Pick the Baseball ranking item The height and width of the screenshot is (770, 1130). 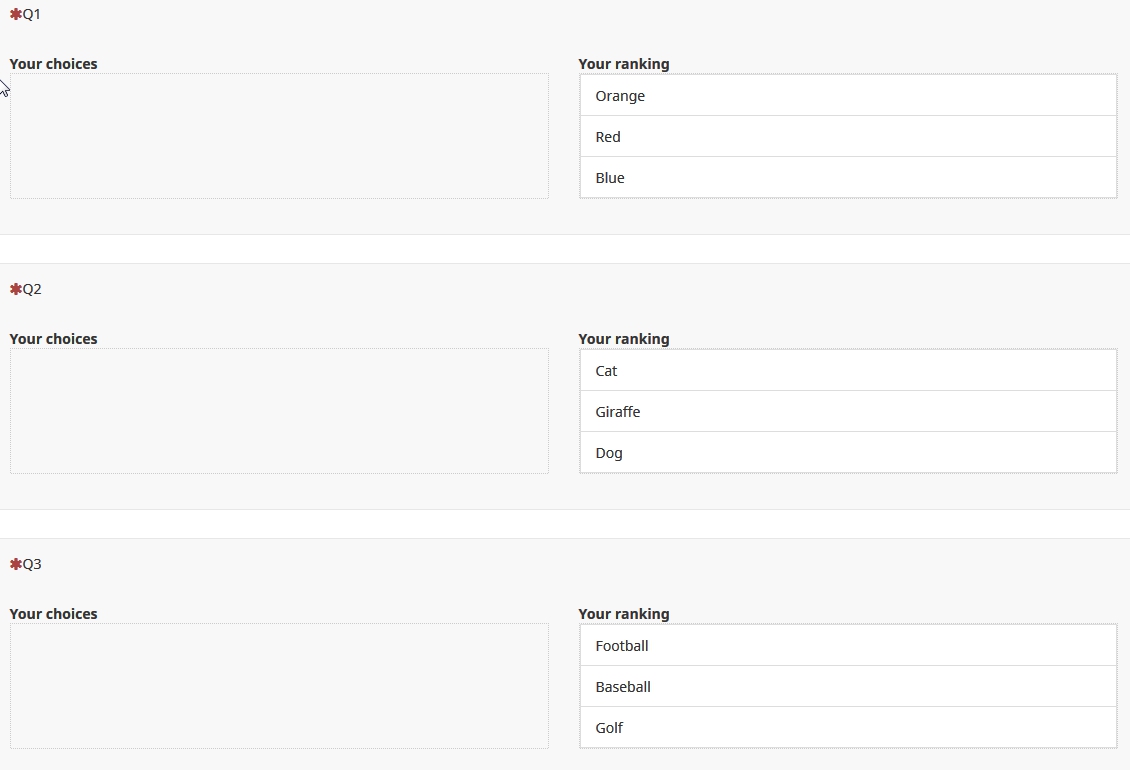847,687
